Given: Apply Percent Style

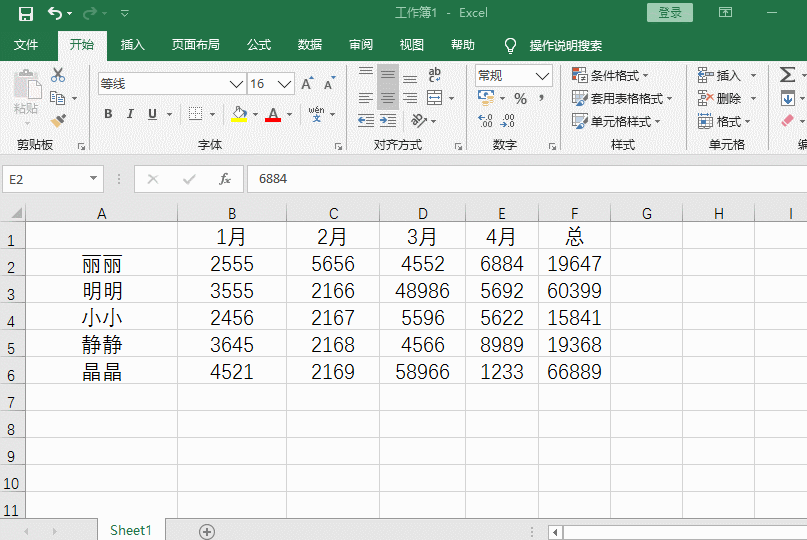Looking at the screenshot, I should 520,98.
